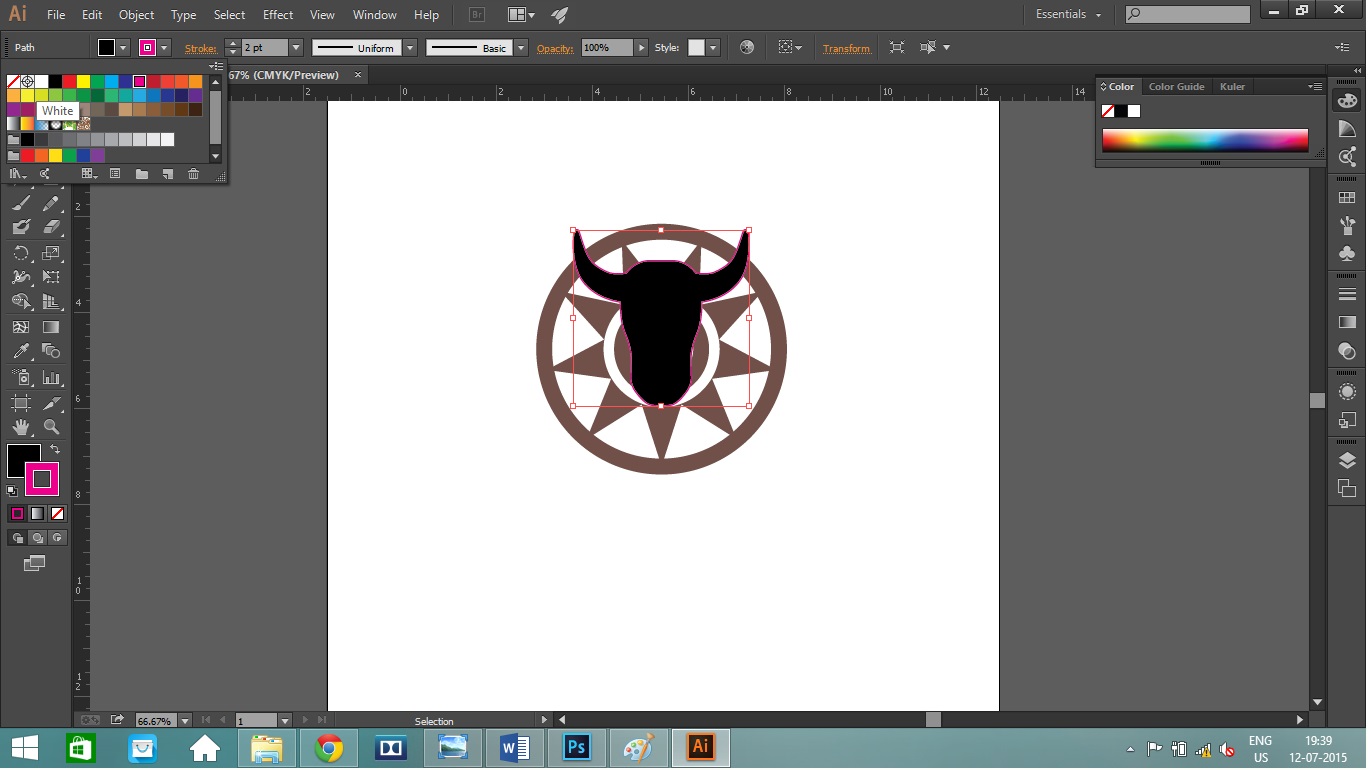Open the Effect menu
This screenshot has height=770, width=1368.
pyautogui.click(x=278, y=15)
